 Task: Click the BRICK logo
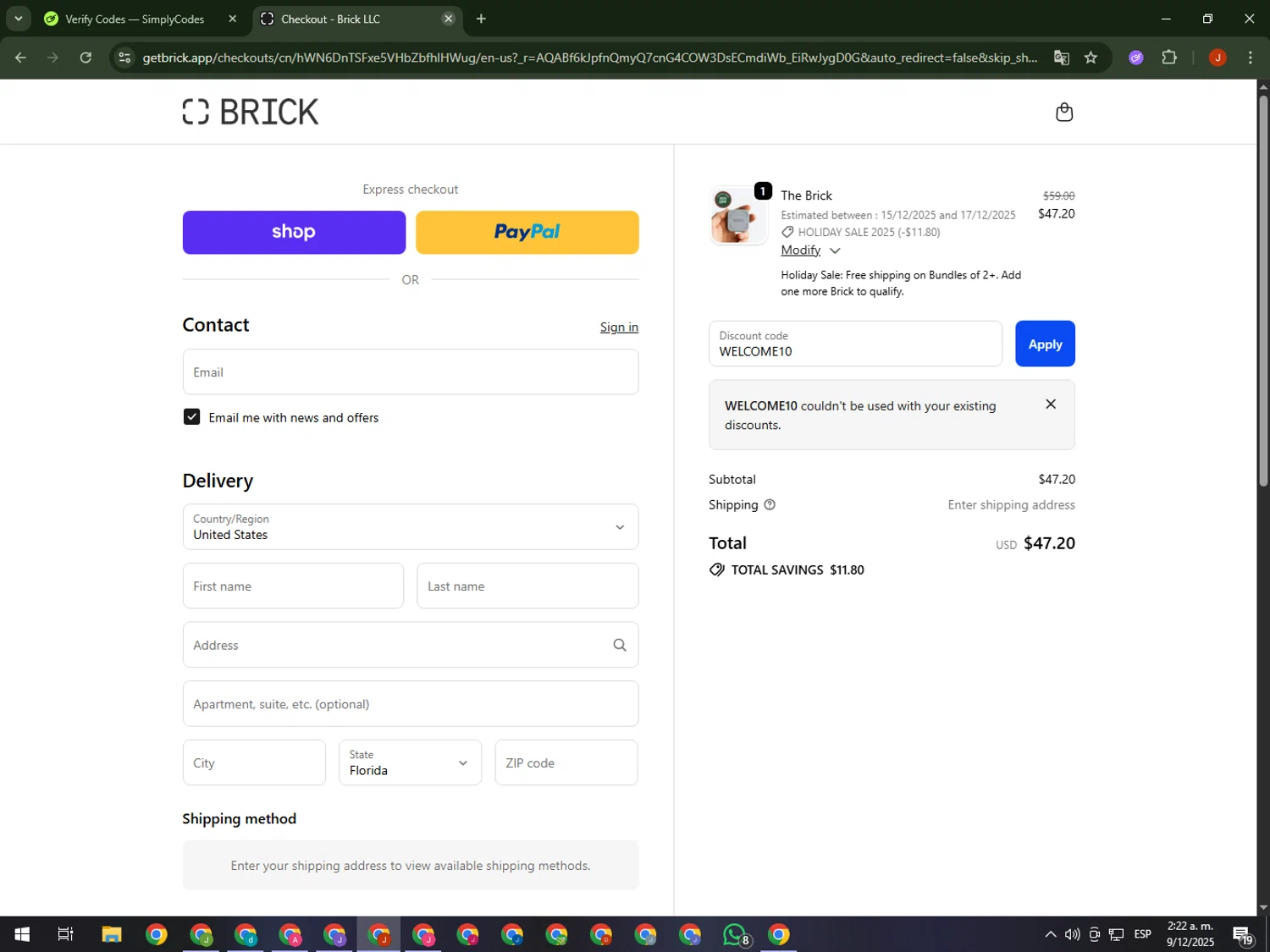pos(251,112)
